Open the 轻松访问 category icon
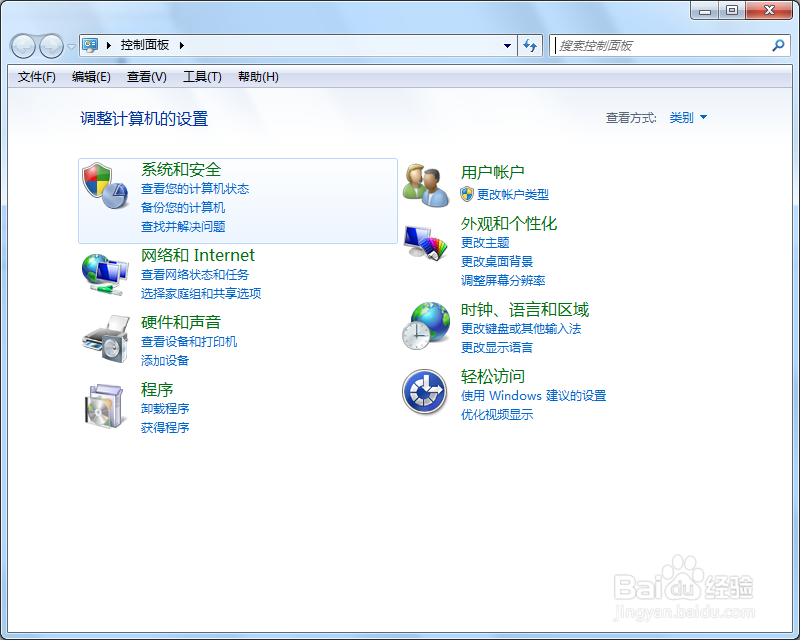The width and height of the screenshot is (800, 640). pyautogui.click(x=425, y=392)
